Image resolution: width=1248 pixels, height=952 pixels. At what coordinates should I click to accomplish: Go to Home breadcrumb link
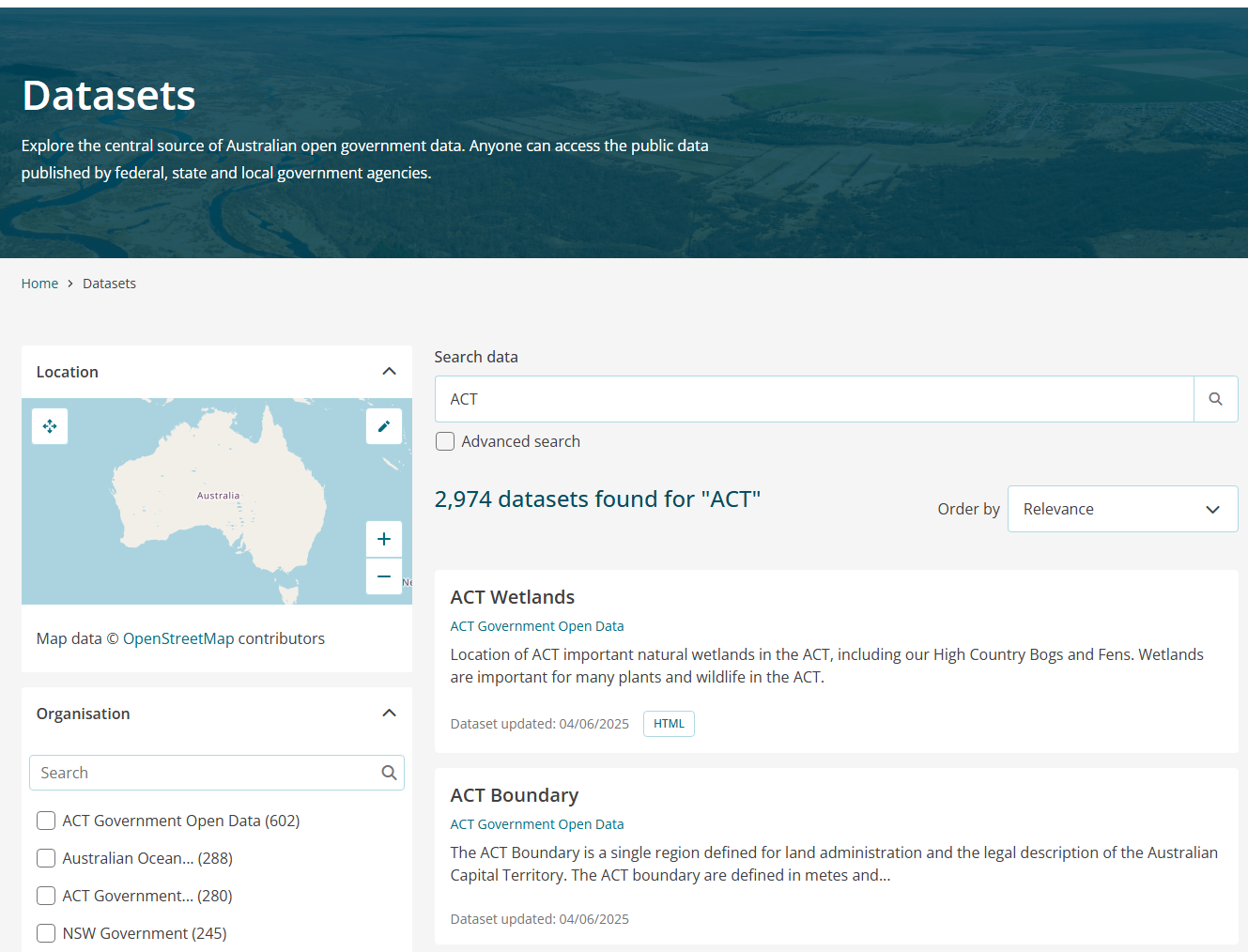point(39,284)
